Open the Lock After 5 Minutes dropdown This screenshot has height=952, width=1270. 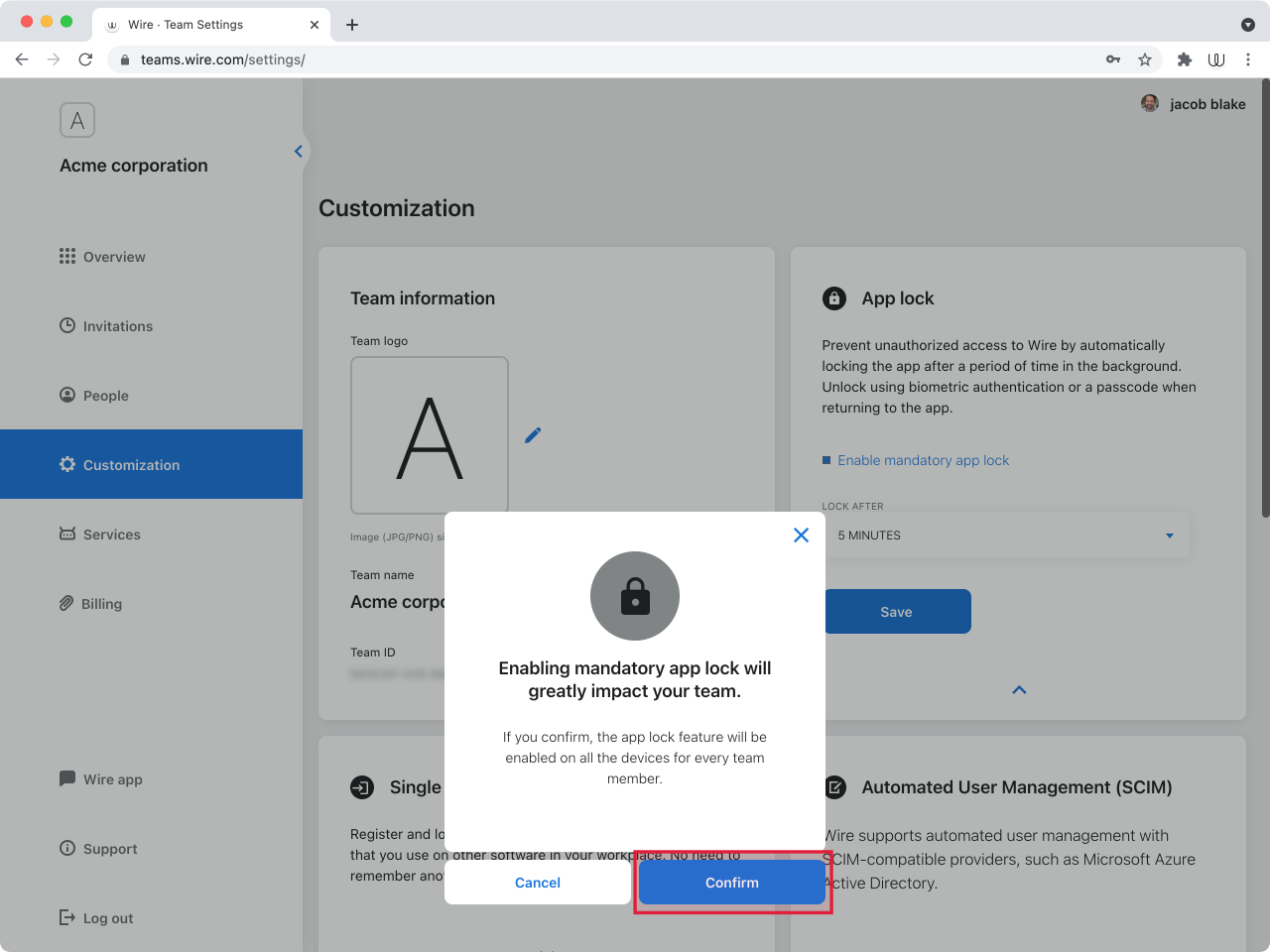(1006, 535)
